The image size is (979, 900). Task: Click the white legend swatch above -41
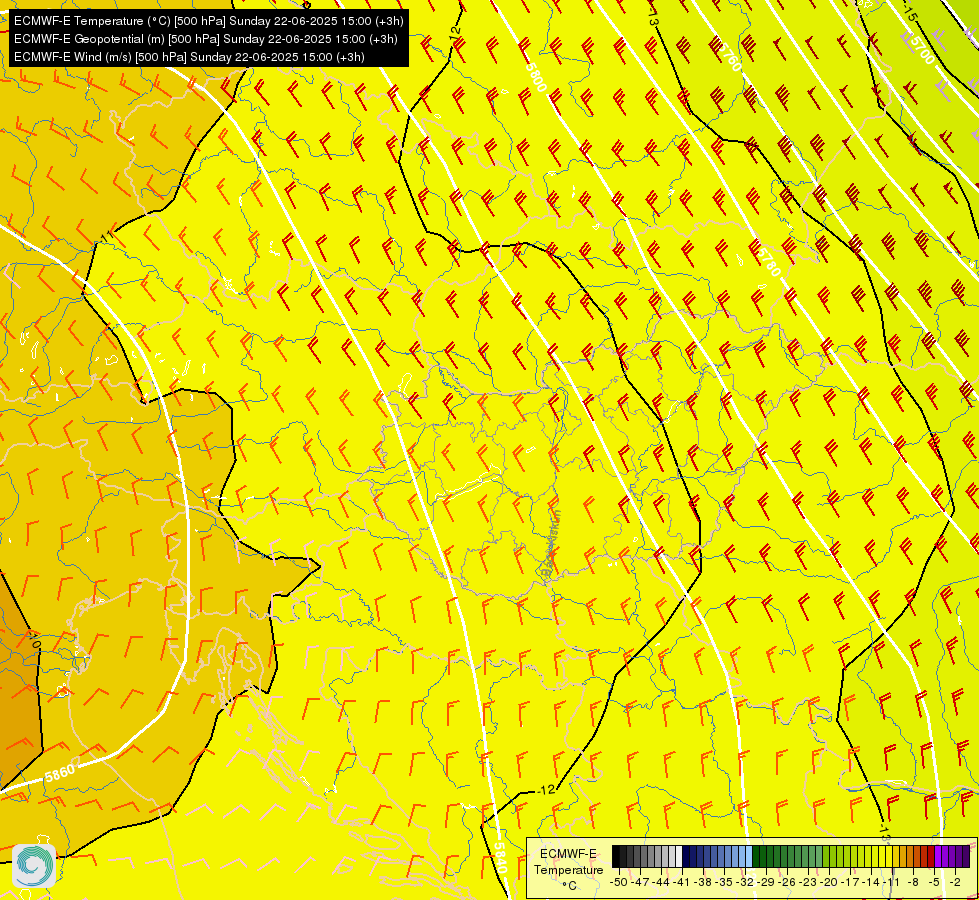pyautogui.click(x=679, y=857)
